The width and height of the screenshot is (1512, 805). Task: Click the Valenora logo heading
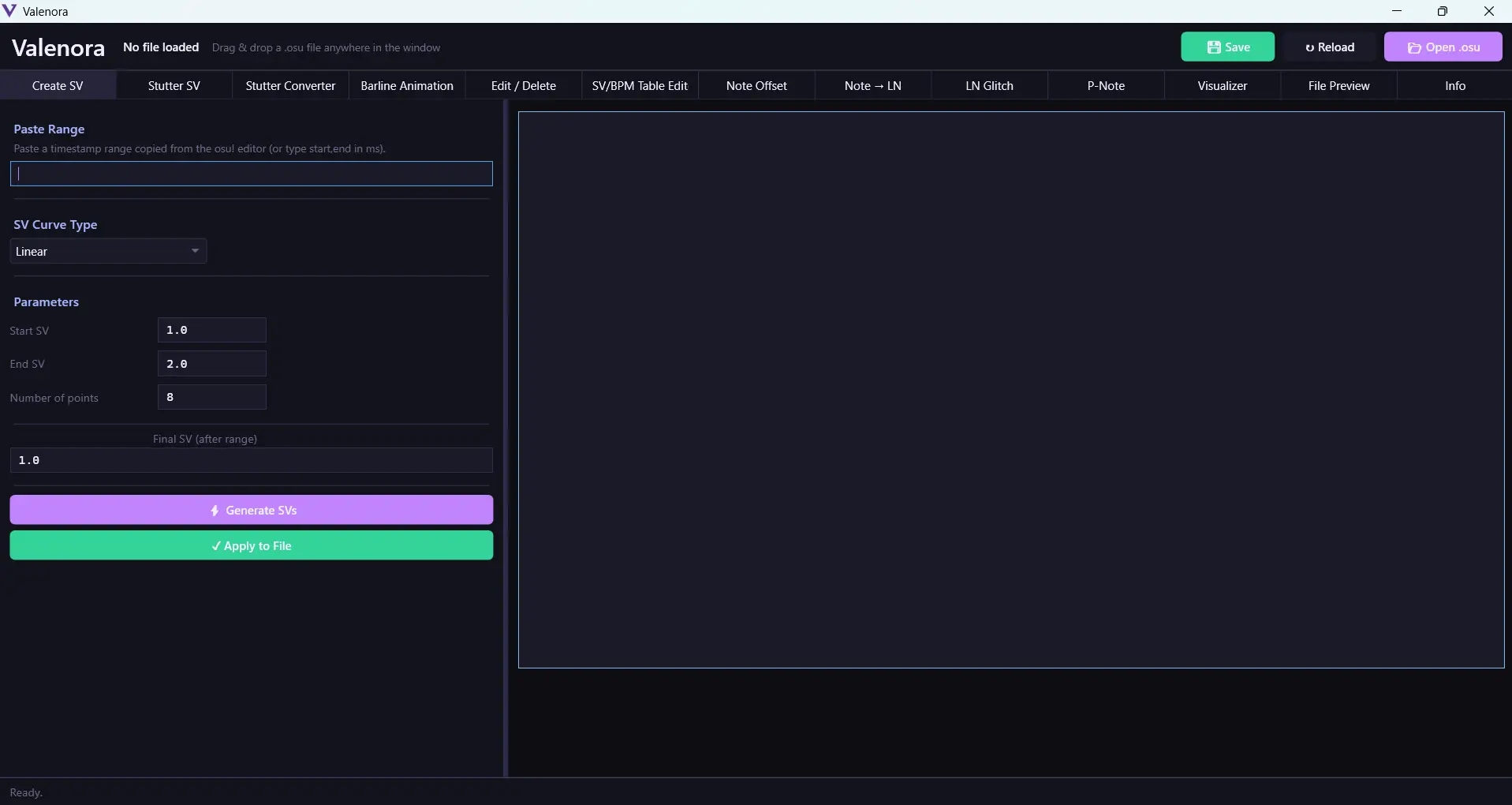pos(58,48)
